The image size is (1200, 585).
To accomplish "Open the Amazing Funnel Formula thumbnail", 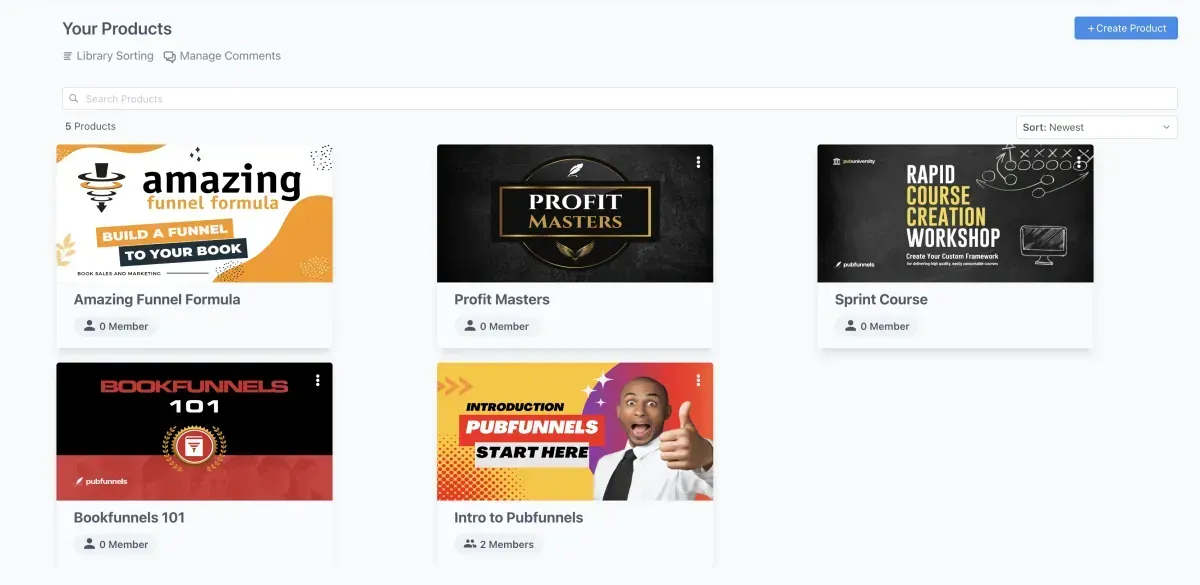I will [194, 213].
